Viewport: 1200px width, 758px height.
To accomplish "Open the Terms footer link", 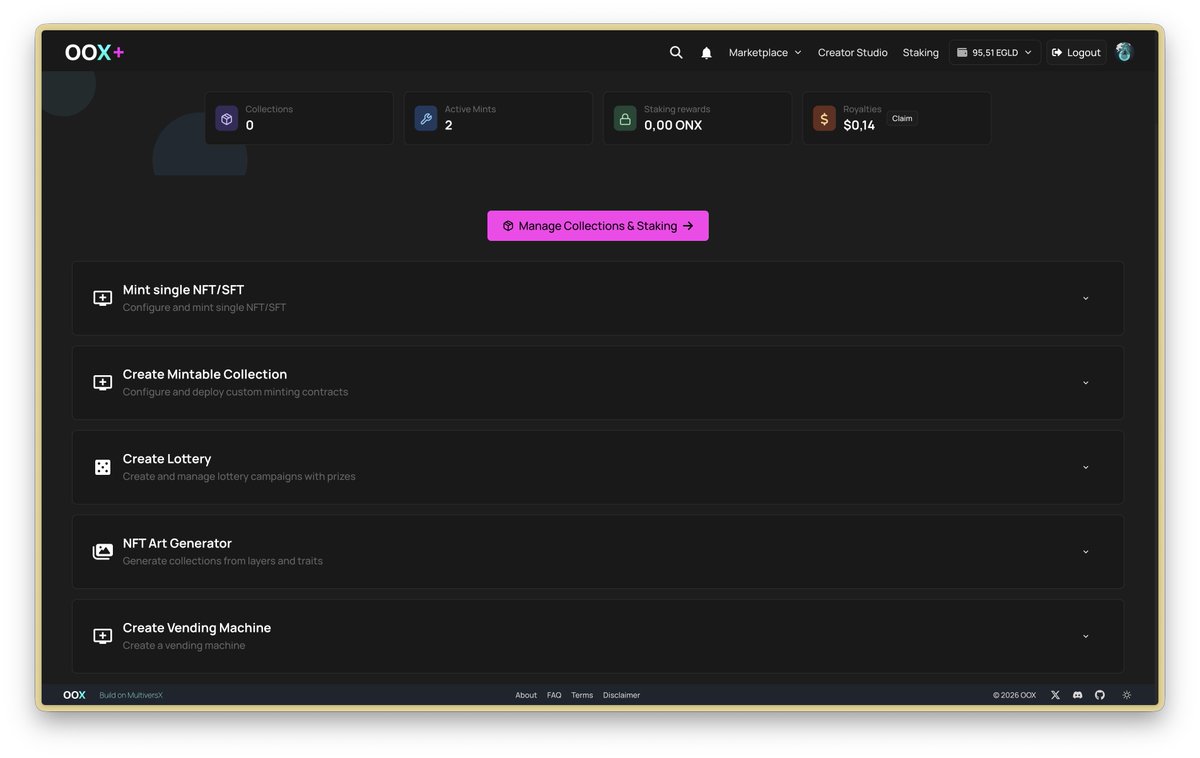I will 582,695.
